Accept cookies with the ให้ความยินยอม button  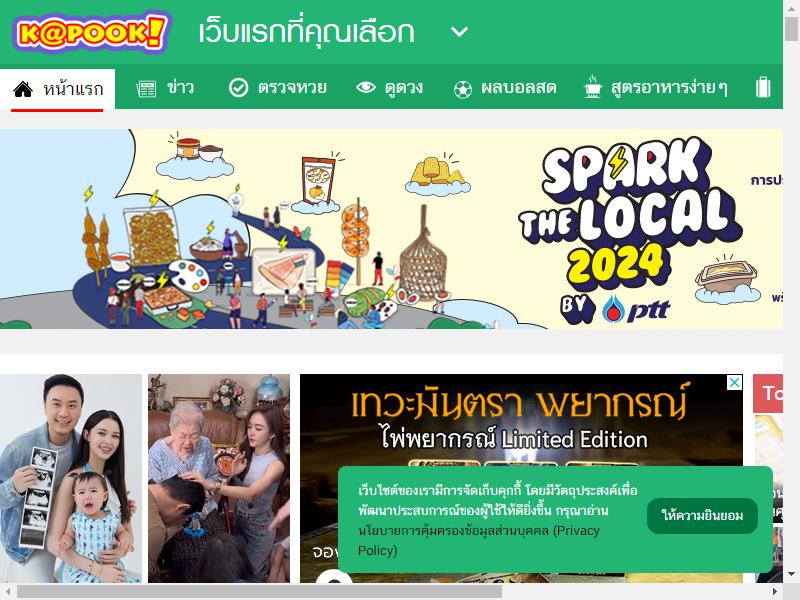[x=702, y=515]
